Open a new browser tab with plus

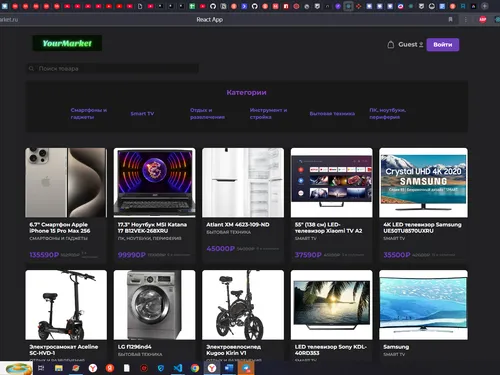coord(485,6)
